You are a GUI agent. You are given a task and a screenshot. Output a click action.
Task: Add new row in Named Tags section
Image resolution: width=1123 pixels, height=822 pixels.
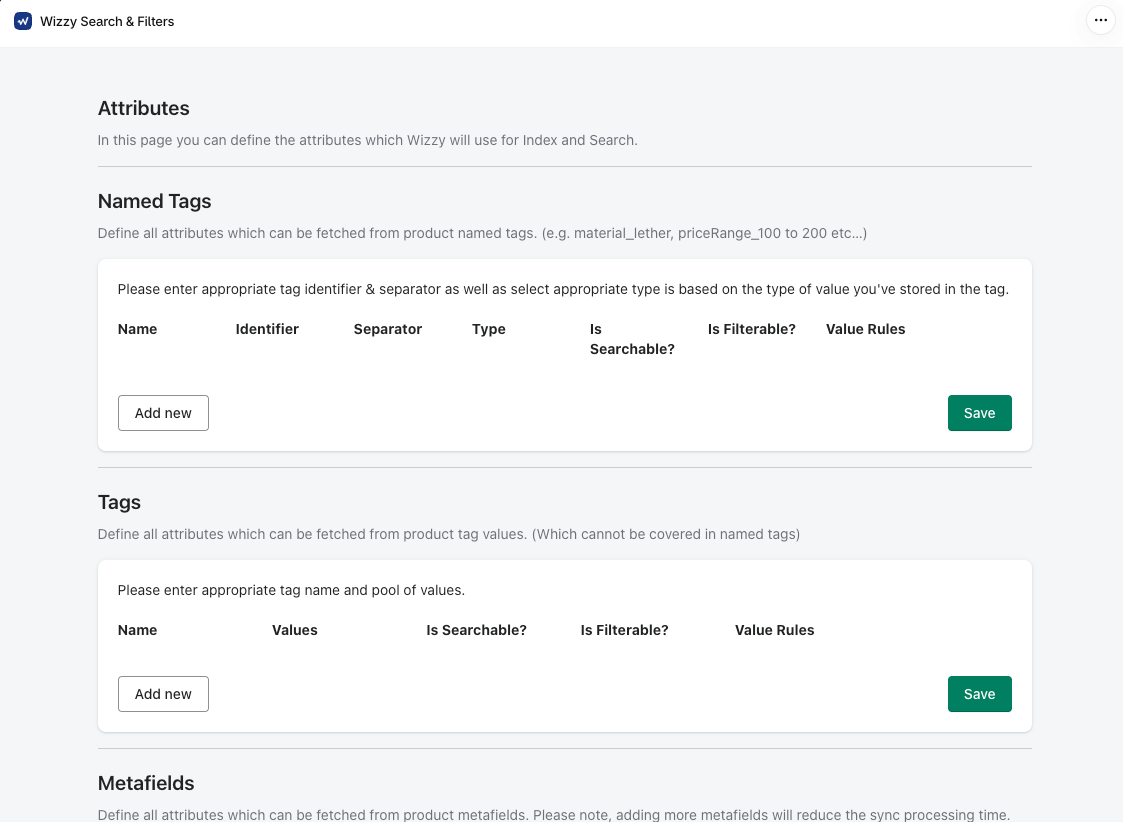click(x=163, y=413)
